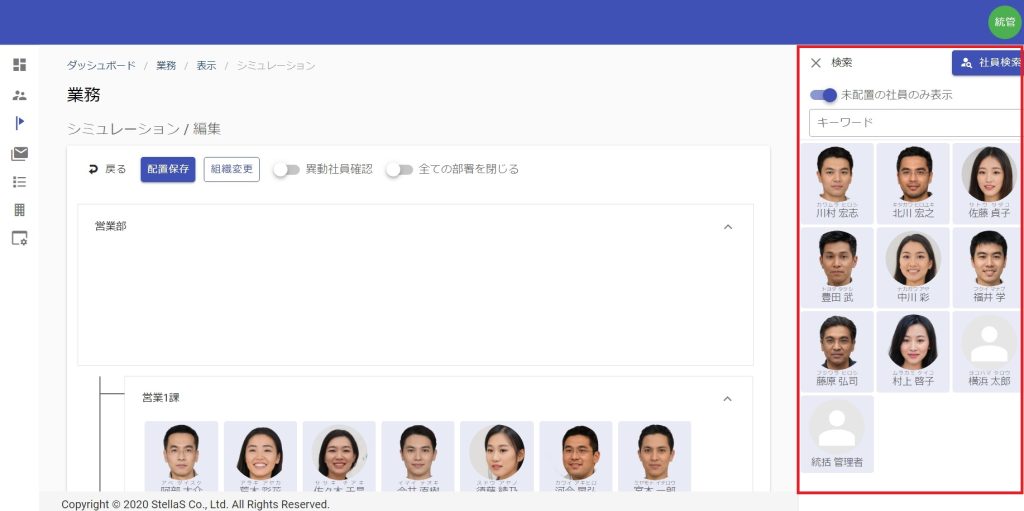The image size is (1024, 511).
Task: Close the search panel with X icon
Action: pyautogui.click(x=816, y=63)
